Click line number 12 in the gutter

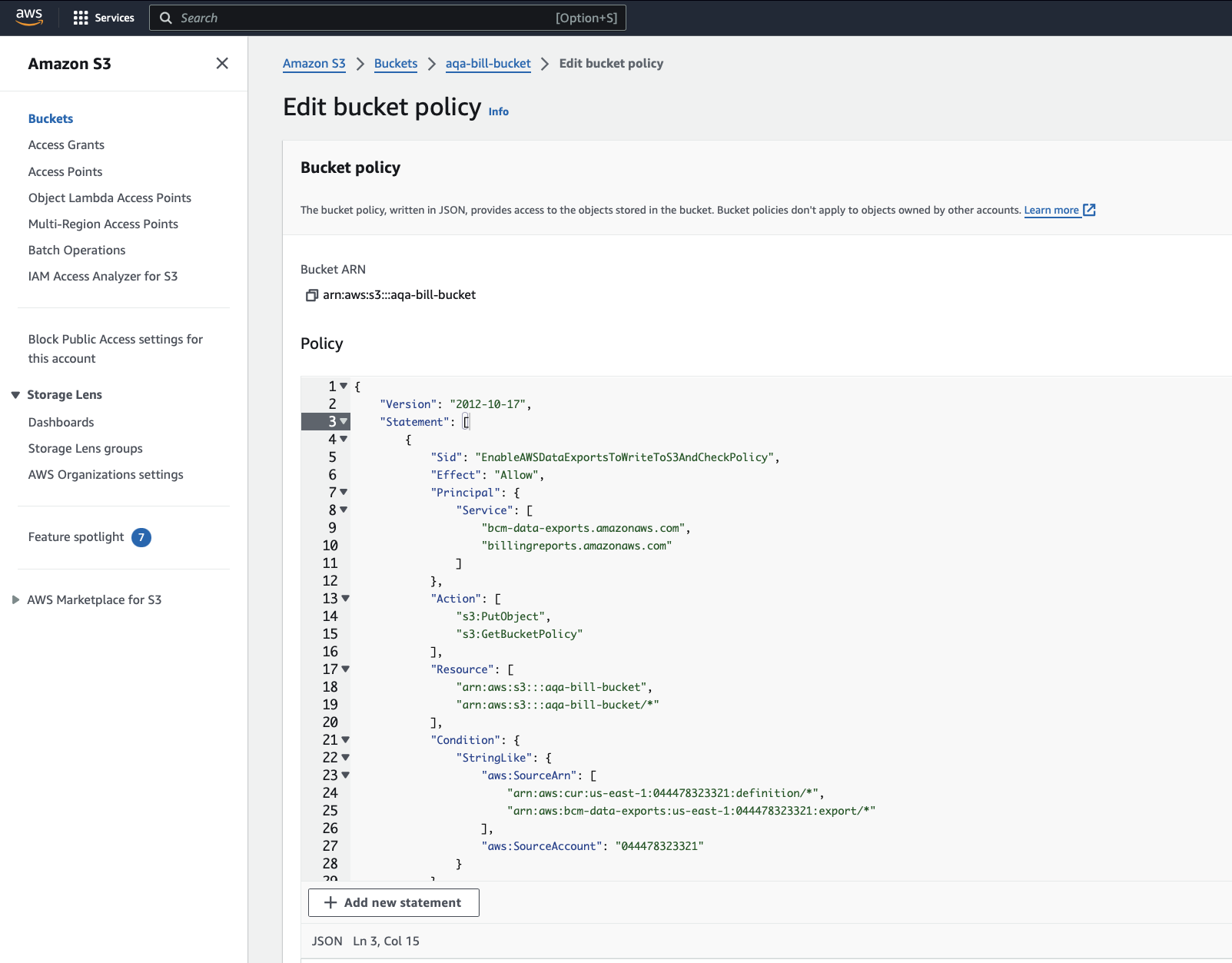(330, 581)
